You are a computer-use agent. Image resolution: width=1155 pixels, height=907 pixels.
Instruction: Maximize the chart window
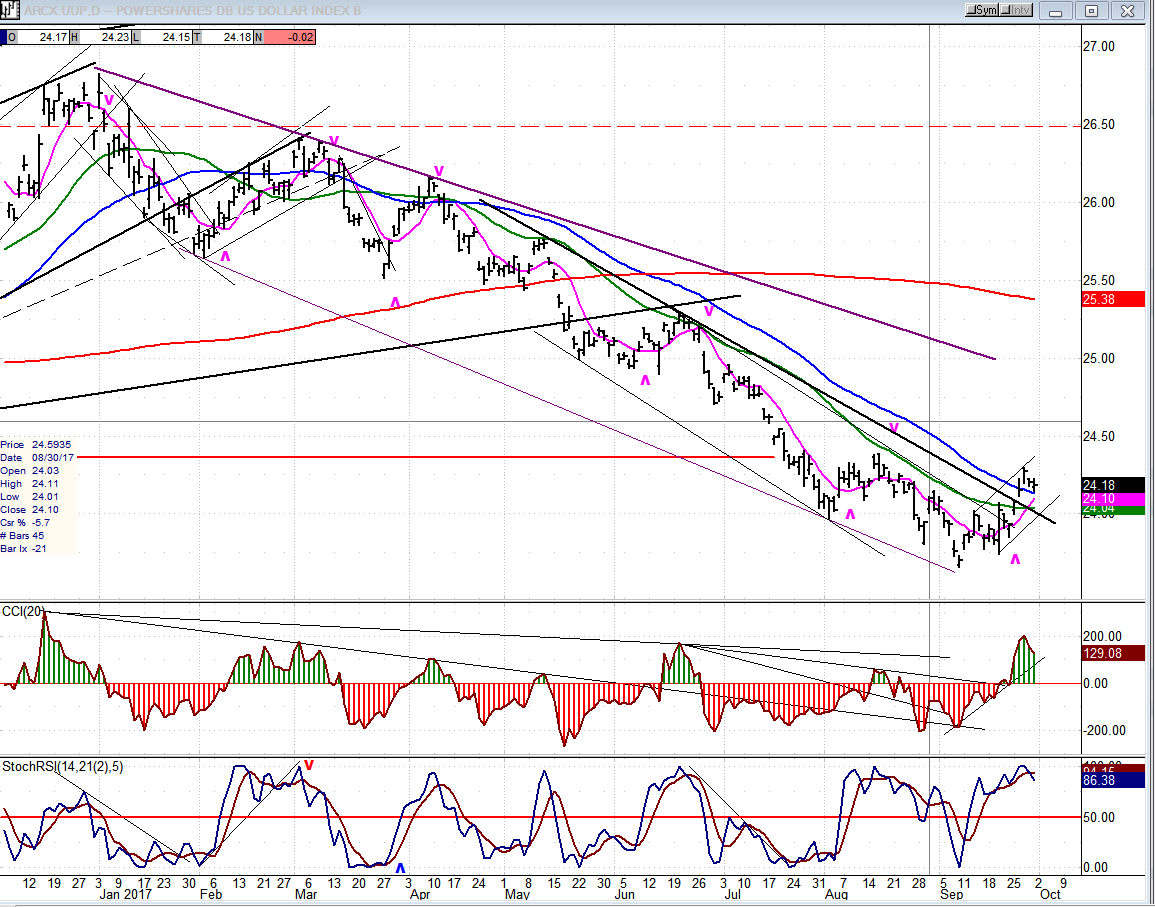[x=1092, y=10]
